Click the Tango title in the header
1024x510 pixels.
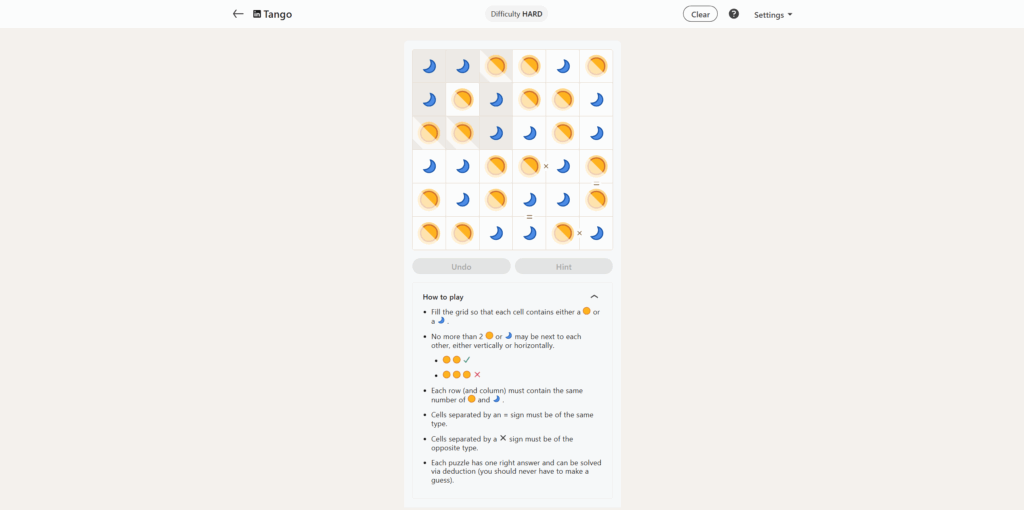[x=278, y=14]
